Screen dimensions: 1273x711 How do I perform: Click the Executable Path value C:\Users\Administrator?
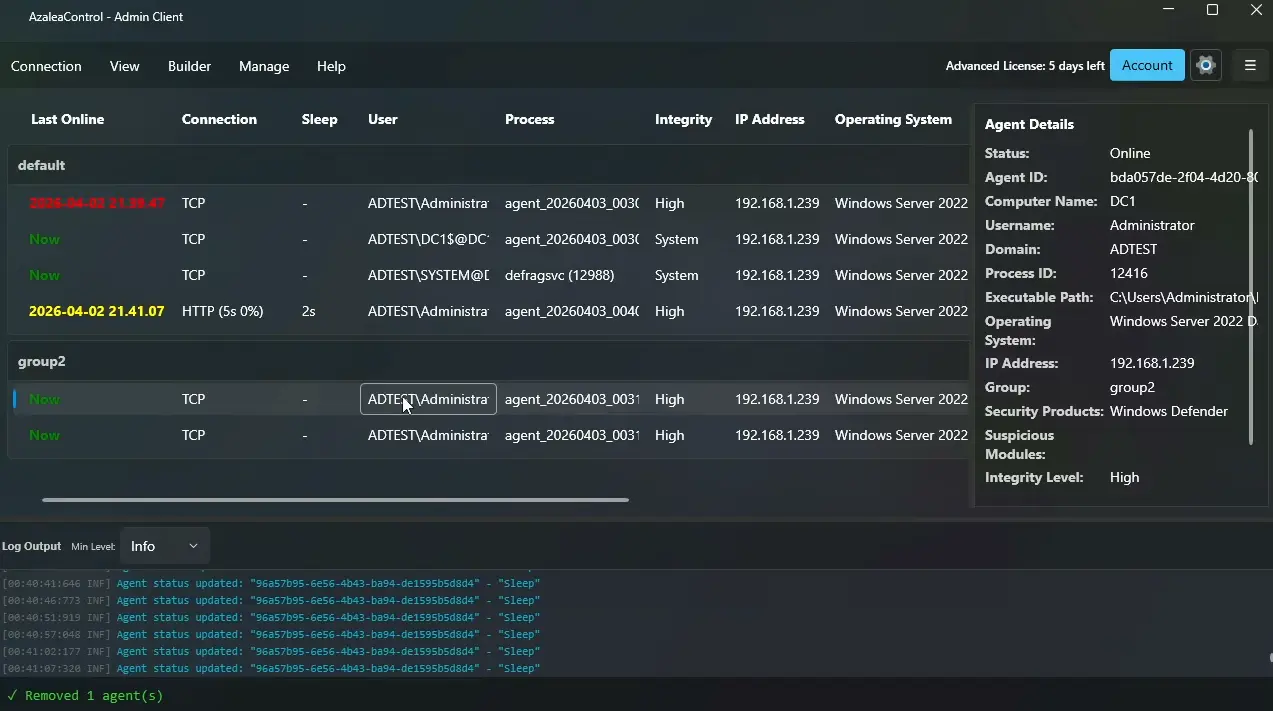[1184, 297]
